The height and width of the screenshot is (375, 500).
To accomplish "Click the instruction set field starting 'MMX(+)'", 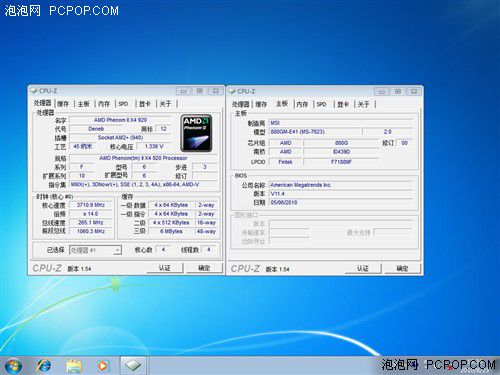I will click(x=143, y=184).
